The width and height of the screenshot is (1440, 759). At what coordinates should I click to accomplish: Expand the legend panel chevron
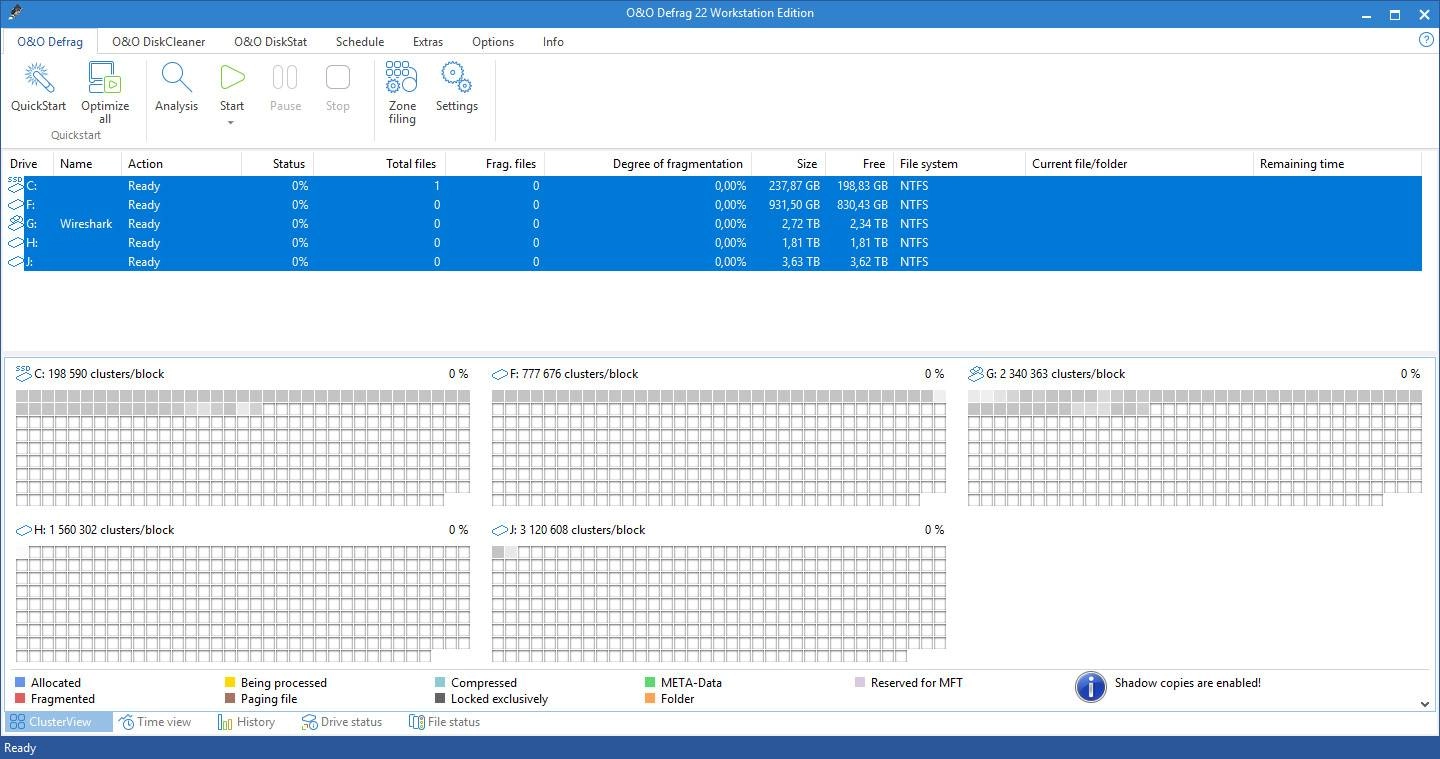[1425, 704]
